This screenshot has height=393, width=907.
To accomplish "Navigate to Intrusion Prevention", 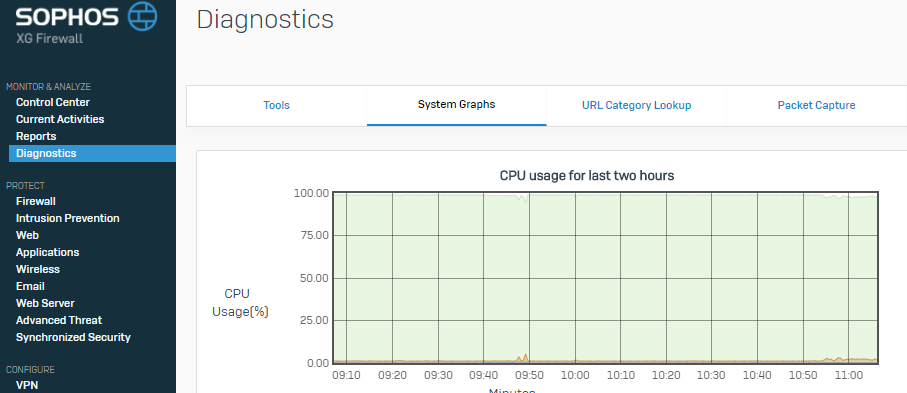I will click(x=68, y=218).
